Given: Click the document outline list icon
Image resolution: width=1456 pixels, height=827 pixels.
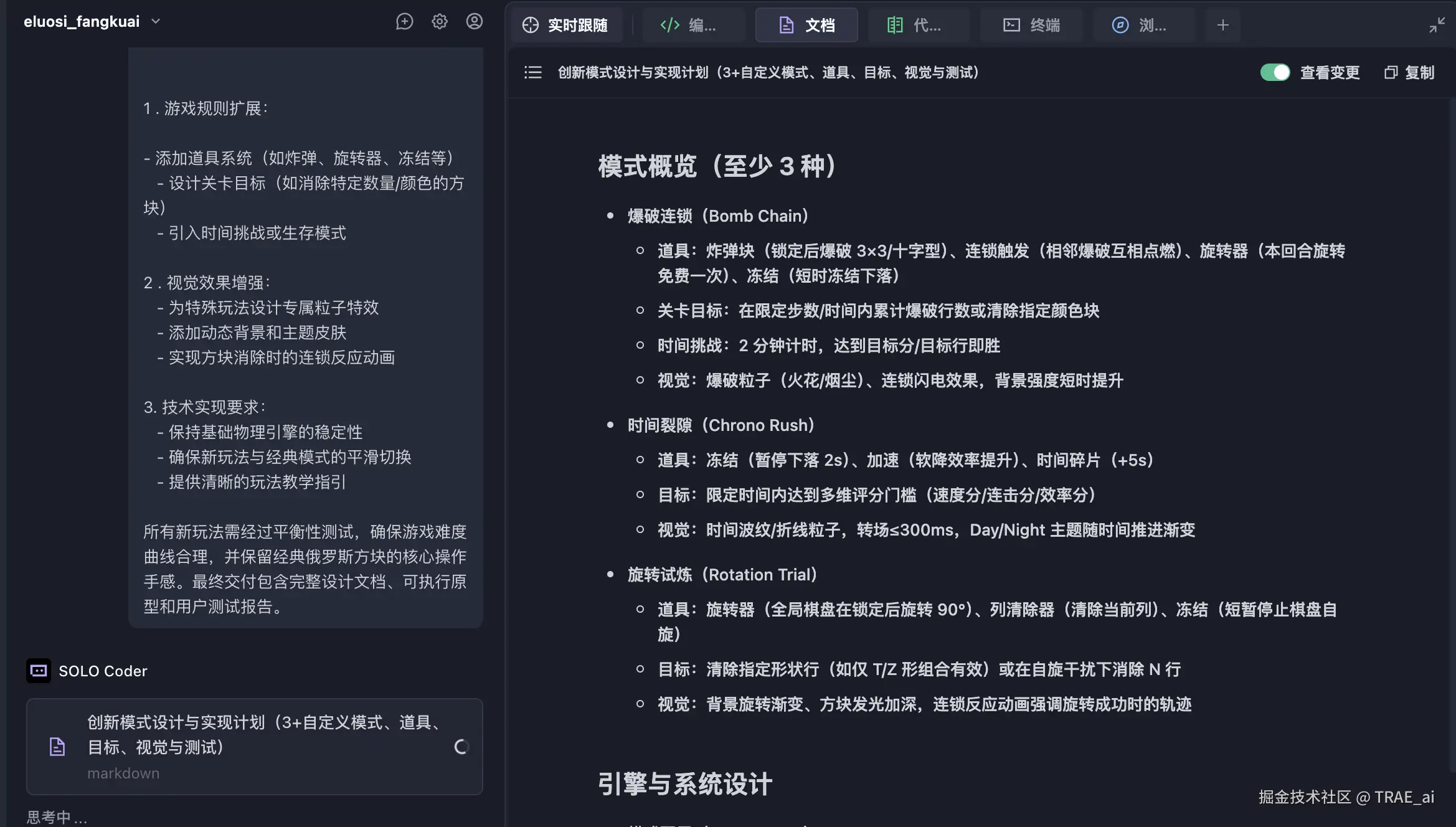Looking at the screenshot, I should point(533,73).
